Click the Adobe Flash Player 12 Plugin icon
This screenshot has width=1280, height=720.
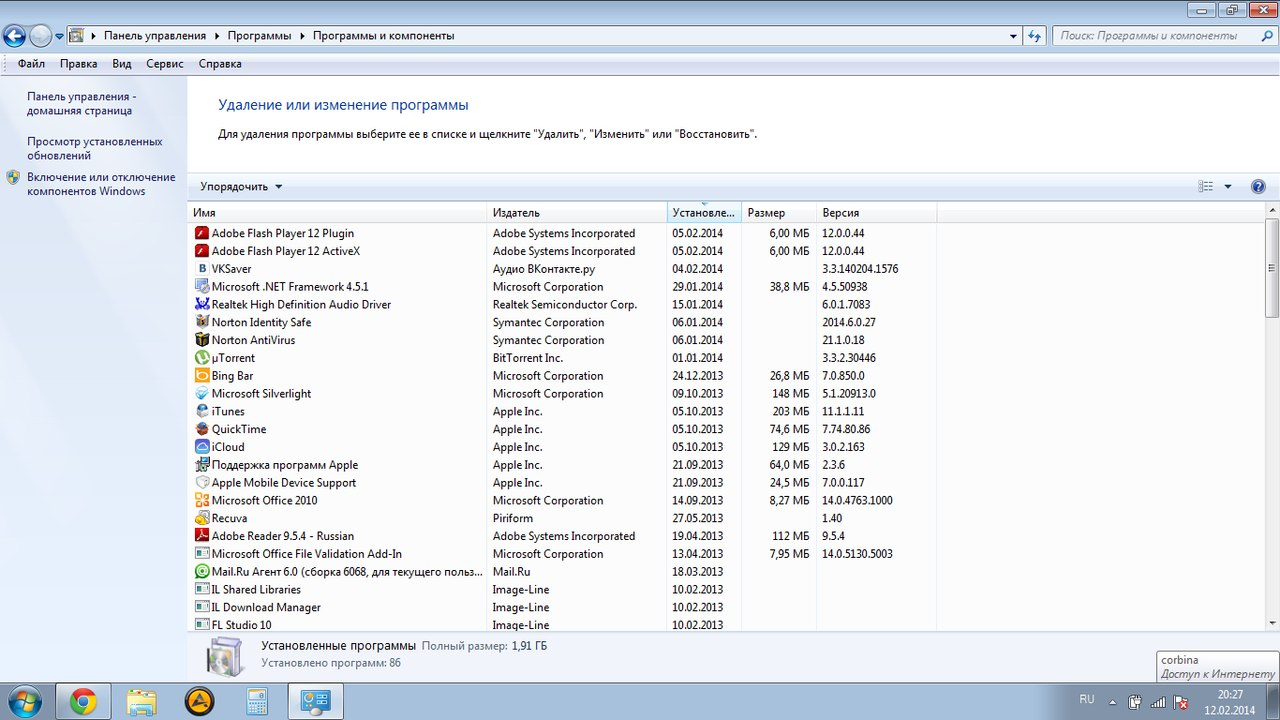tap(202, 233)
